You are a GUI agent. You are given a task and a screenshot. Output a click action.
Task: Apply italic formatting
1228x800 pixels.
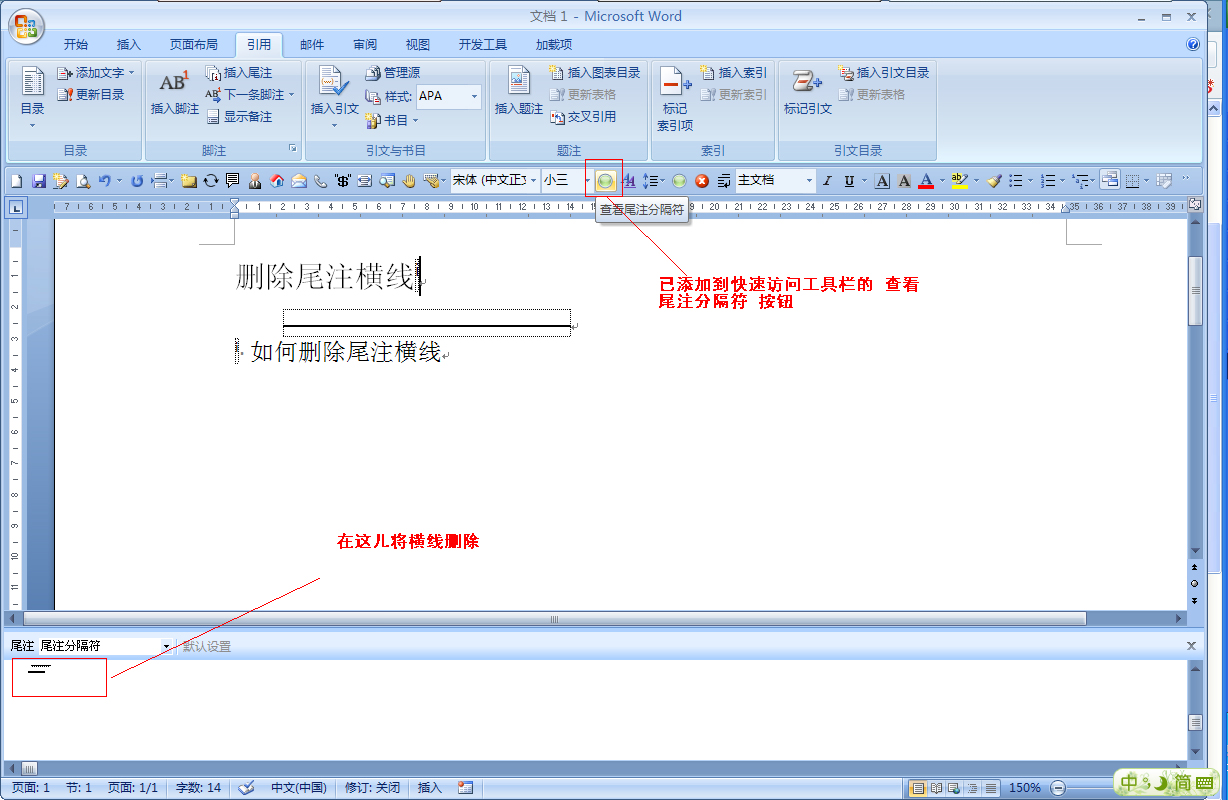827,181
